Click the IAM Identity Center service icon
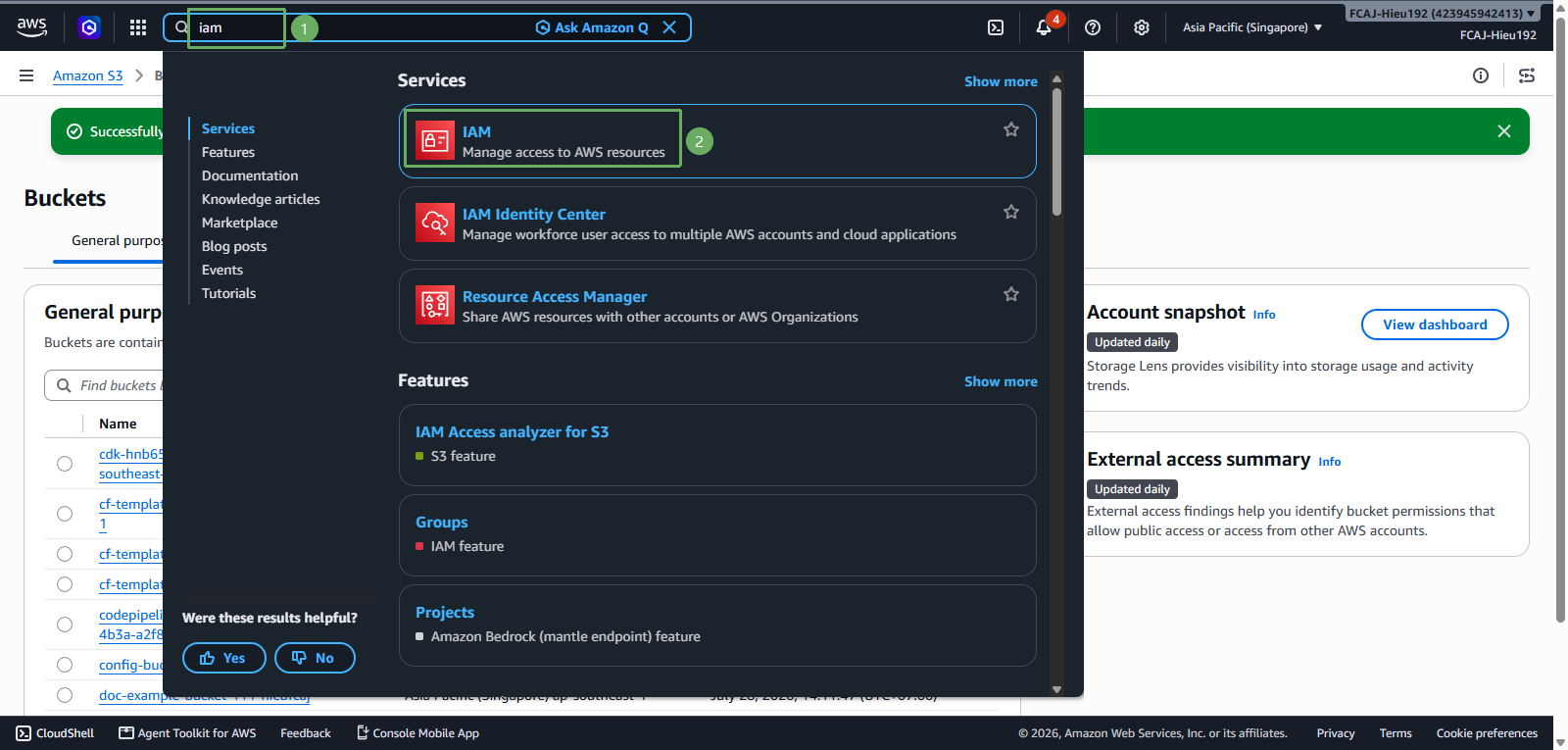The width and height of the screenshot is (1568, 750). pyautogui.click(x=435, y=224)
